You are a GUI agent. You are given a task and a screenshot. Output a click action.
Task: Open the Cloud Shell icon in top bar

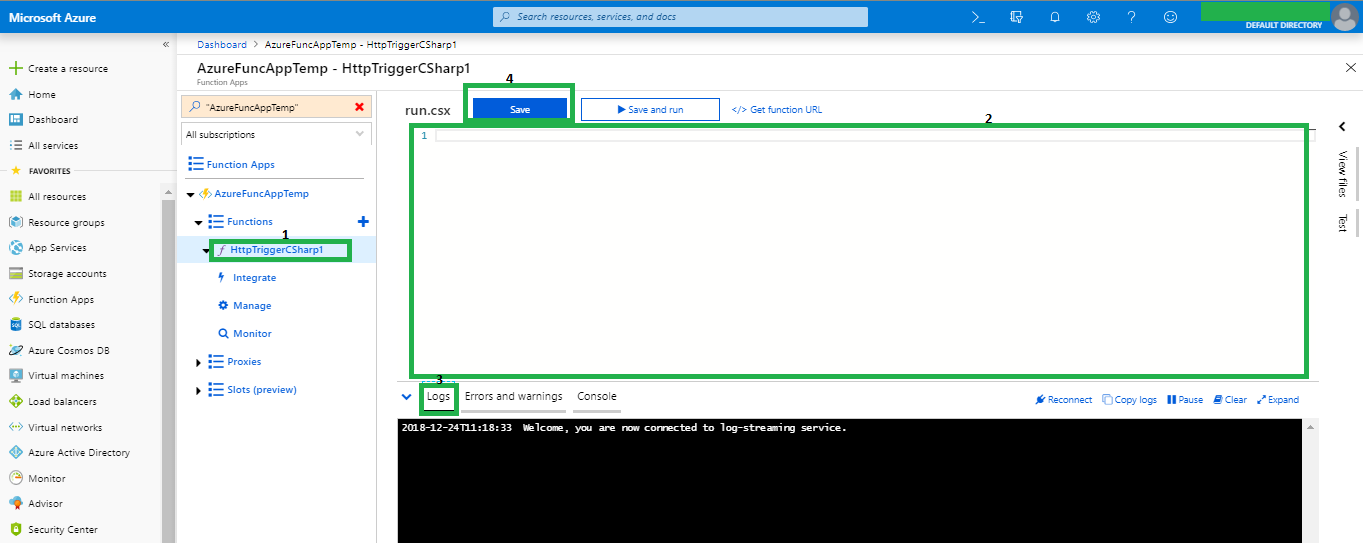979,17
